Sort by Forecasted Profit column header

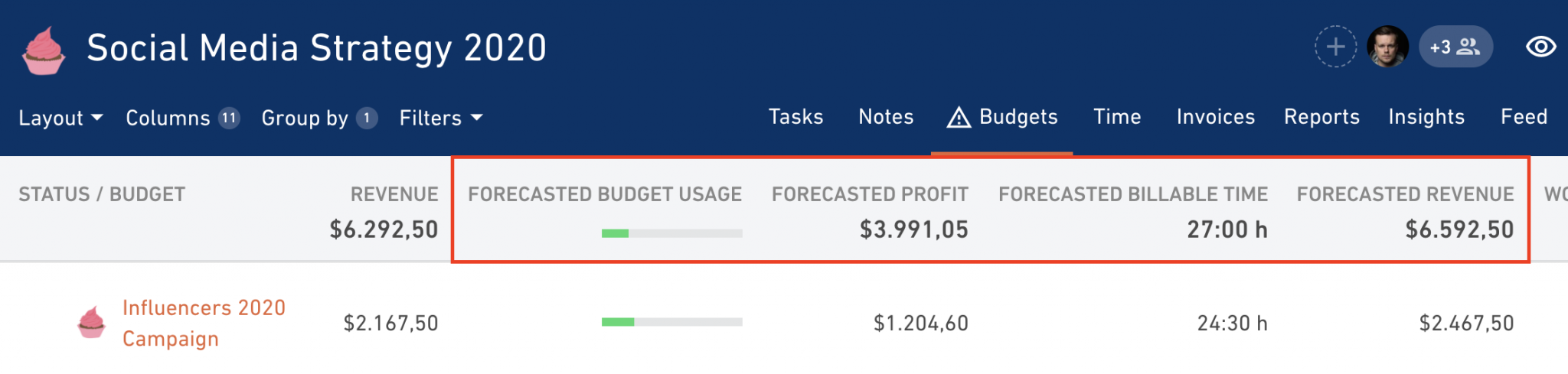click(870, 194)
